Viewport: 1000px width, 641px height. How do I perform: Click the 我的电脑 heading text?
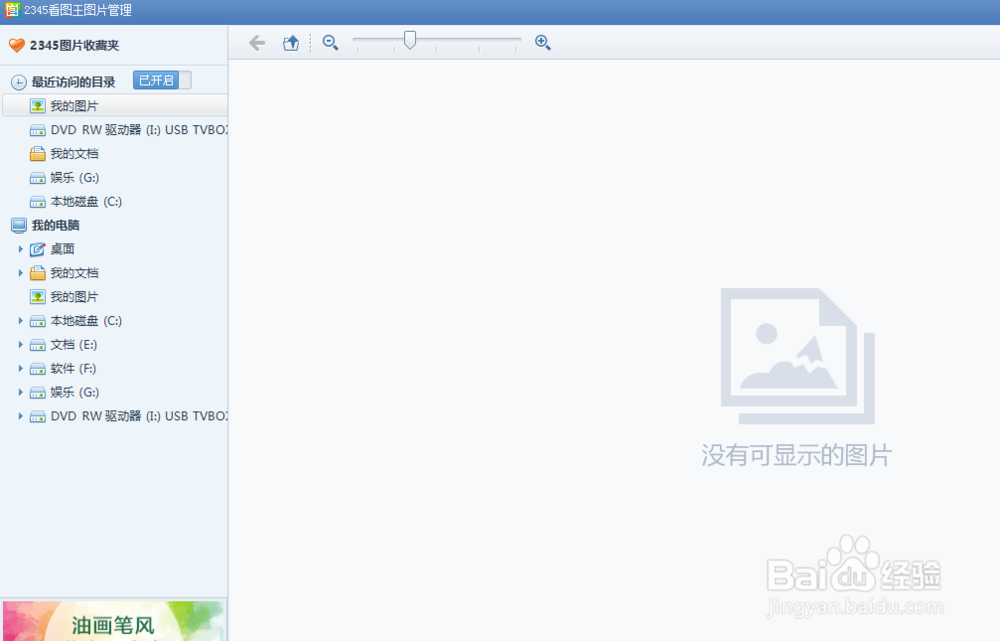(x=55, y=225)
